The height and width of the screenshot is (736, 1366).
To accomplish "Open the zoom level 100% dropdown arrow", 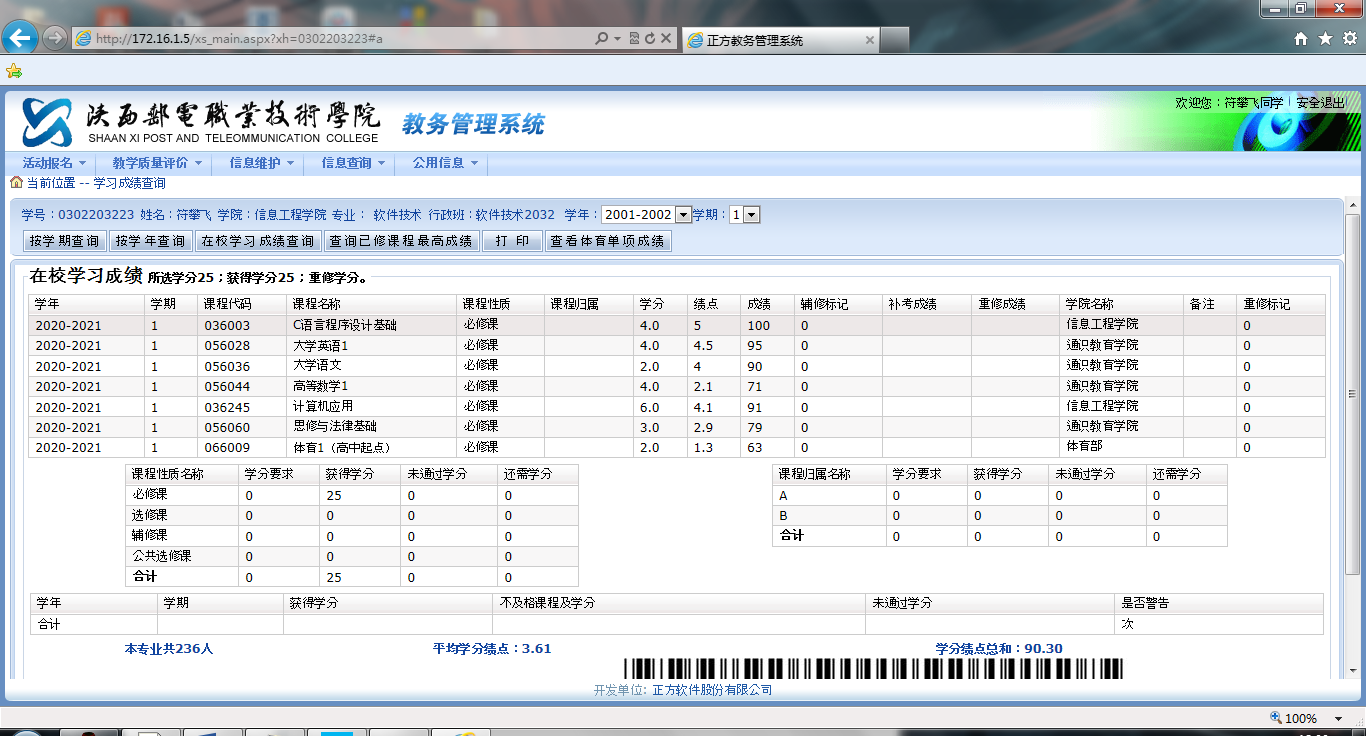I will [1339, 718].
